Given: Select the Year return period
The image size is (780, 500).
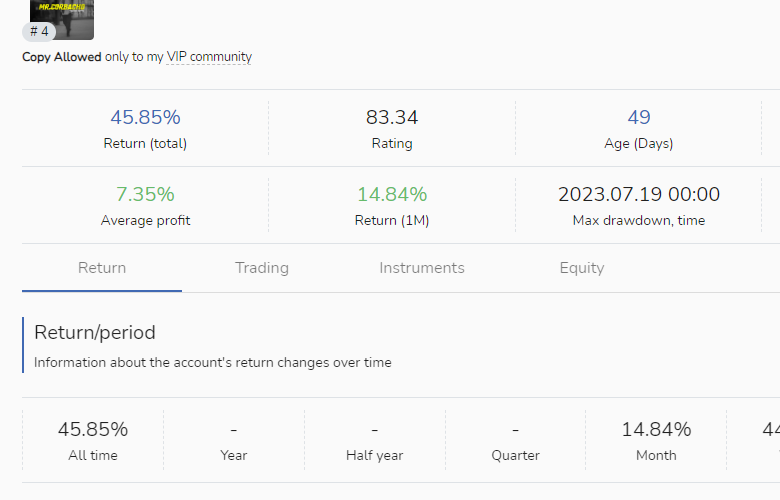Looking at the screenshot, I should 234,440.
